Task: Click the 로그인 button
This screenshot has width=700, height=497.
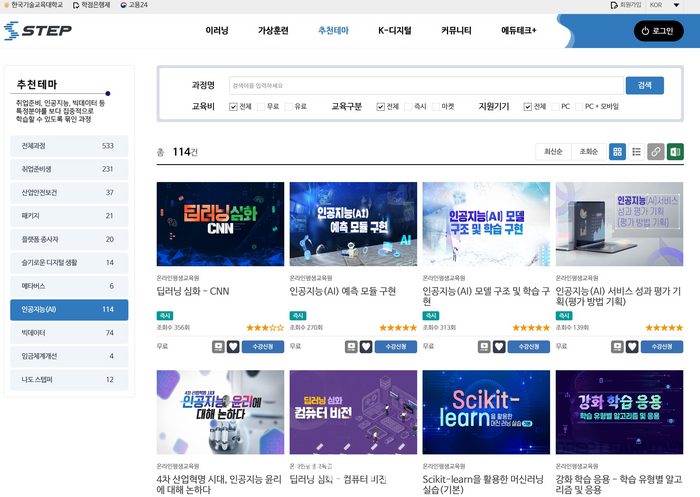Action: [658, 31]
